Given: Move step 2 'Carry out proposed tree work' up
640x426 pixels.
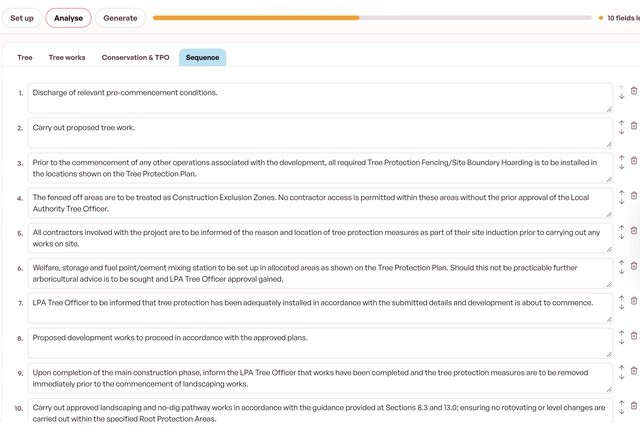Looking at the screenshot, I should tap(621, 122).
